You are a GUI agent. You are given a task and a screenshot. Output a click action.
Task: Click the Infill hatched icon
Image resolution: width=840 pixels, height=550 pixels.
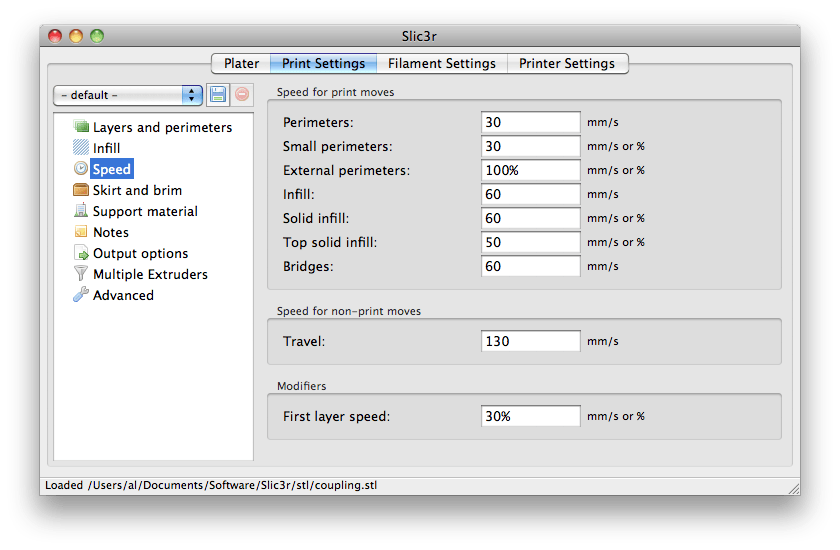pos(81,148)
